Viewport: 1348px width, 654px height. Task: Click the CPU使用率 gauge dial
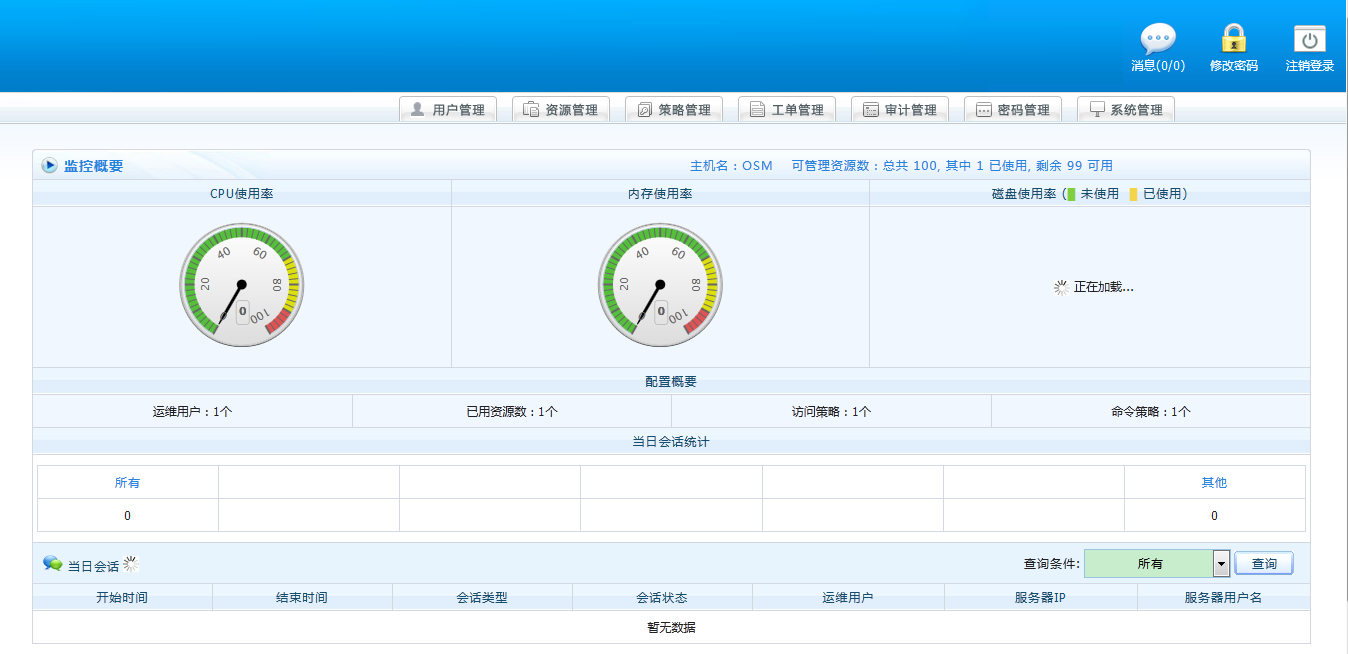(241, 285)
